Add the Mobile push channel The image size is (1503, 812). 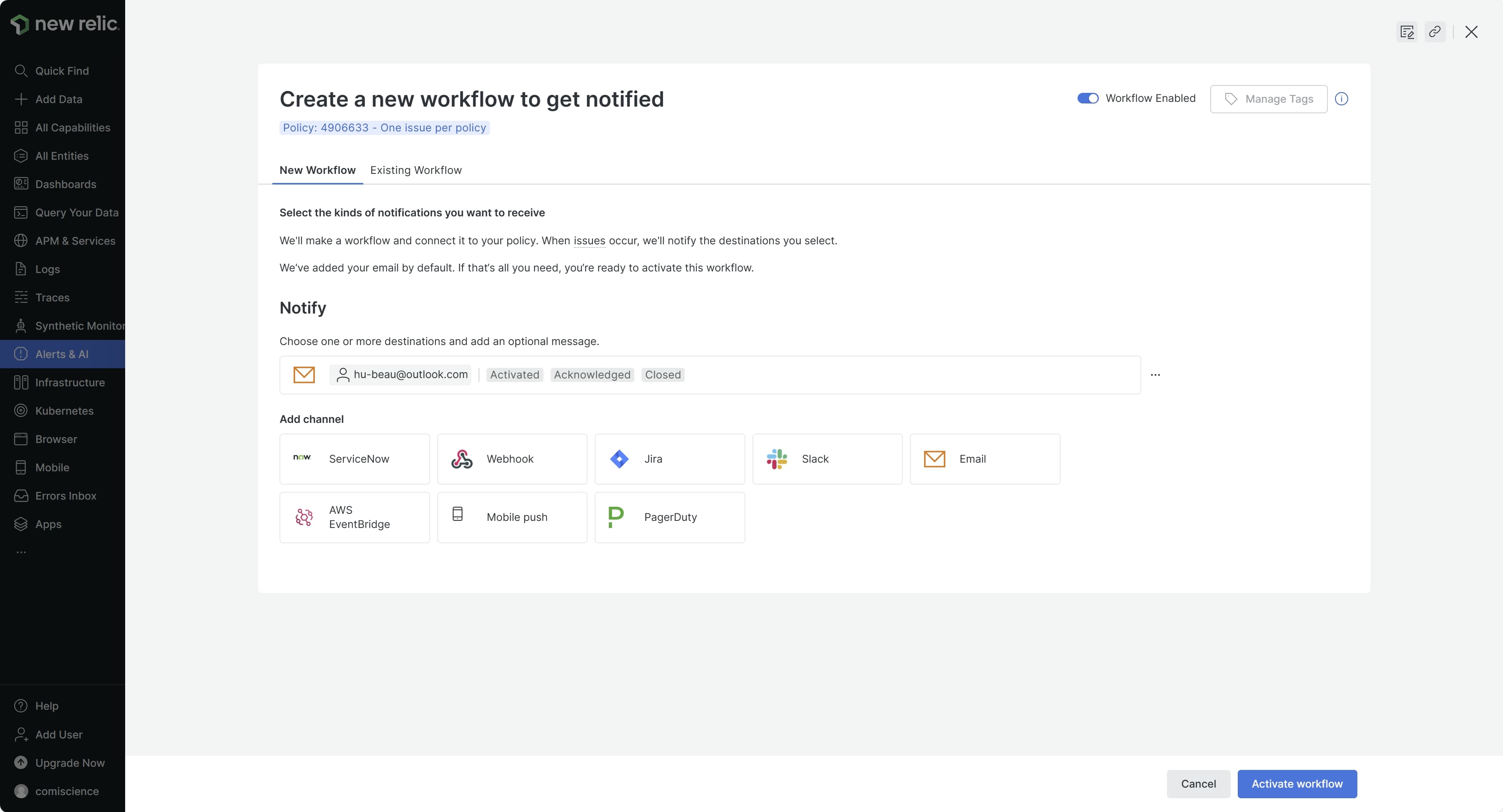pyautogui.click(x=512, y=517)
